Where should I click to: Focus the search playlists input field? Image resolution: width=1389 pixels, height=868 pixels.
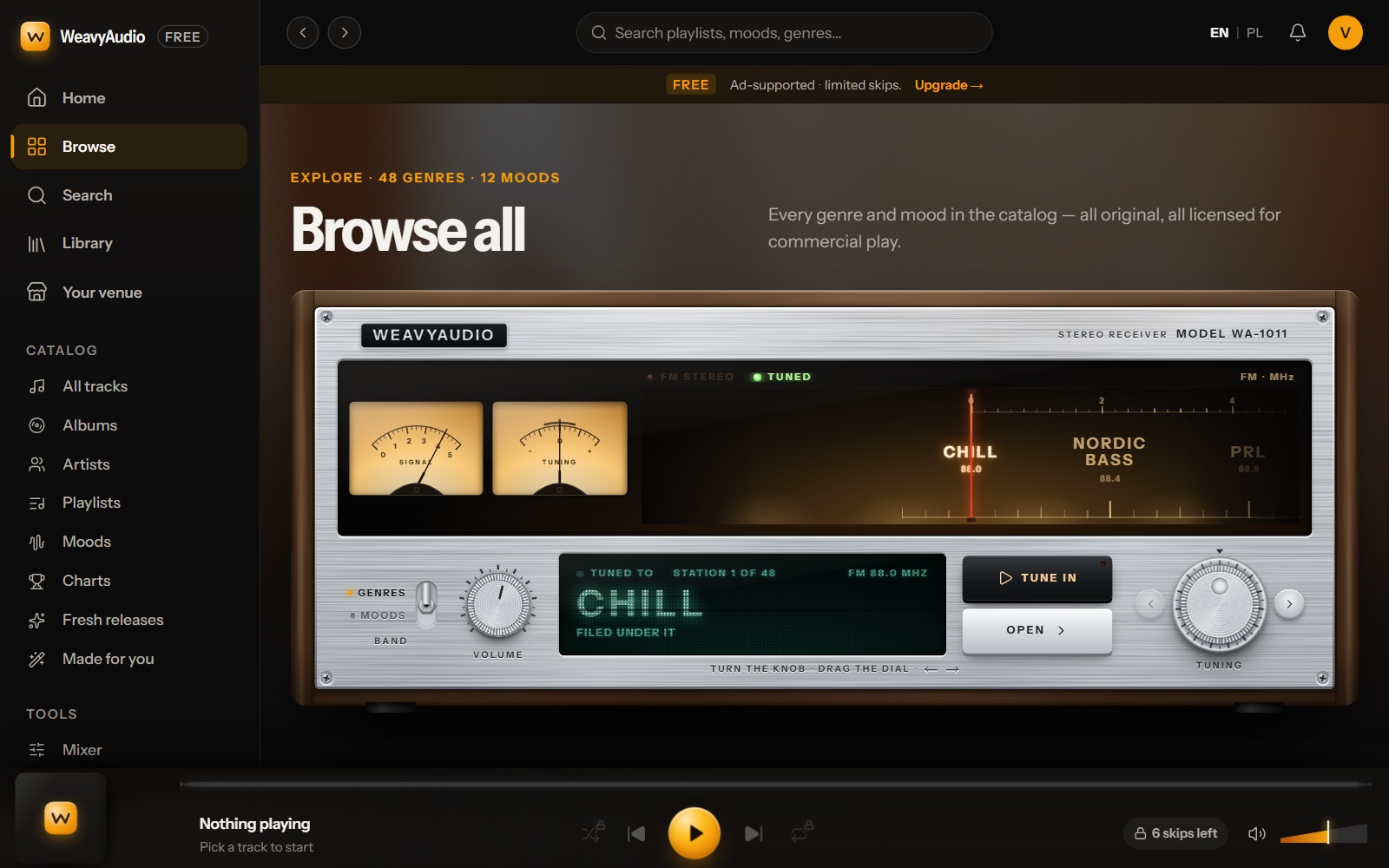[x=784, y=33]
